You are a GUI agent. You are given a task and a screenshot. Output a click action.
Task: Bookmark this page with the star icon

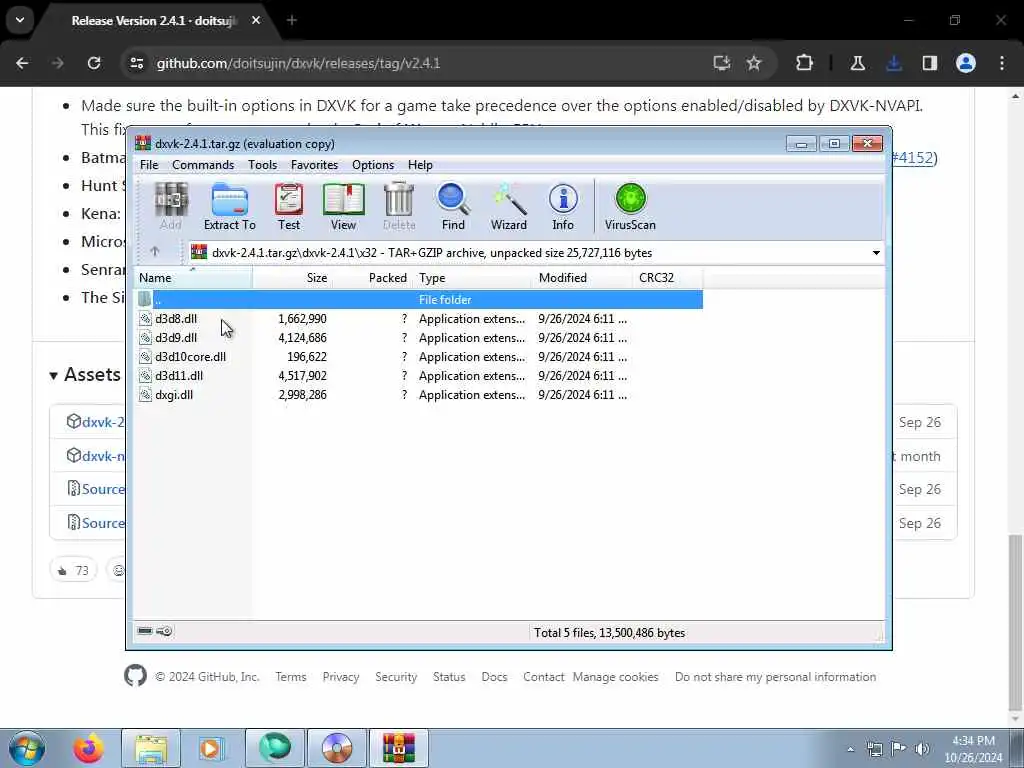[754, 63]
